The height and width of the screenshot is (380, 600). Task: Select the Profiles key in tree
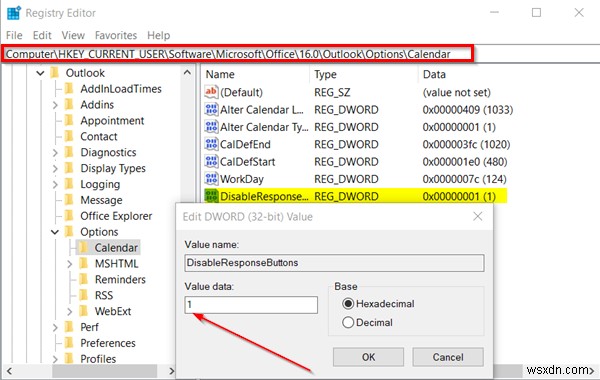98,359
